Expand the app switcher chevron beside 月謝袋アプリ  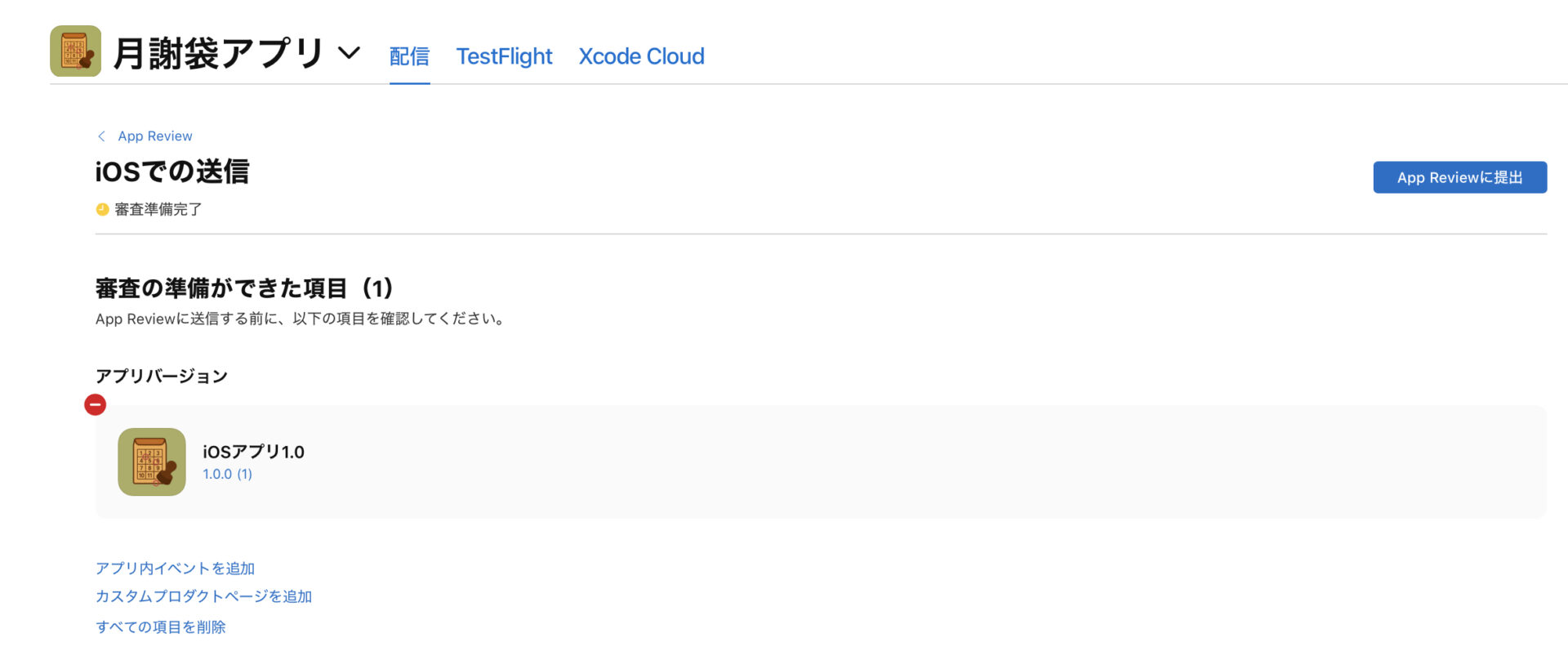[x=349, y=53]
